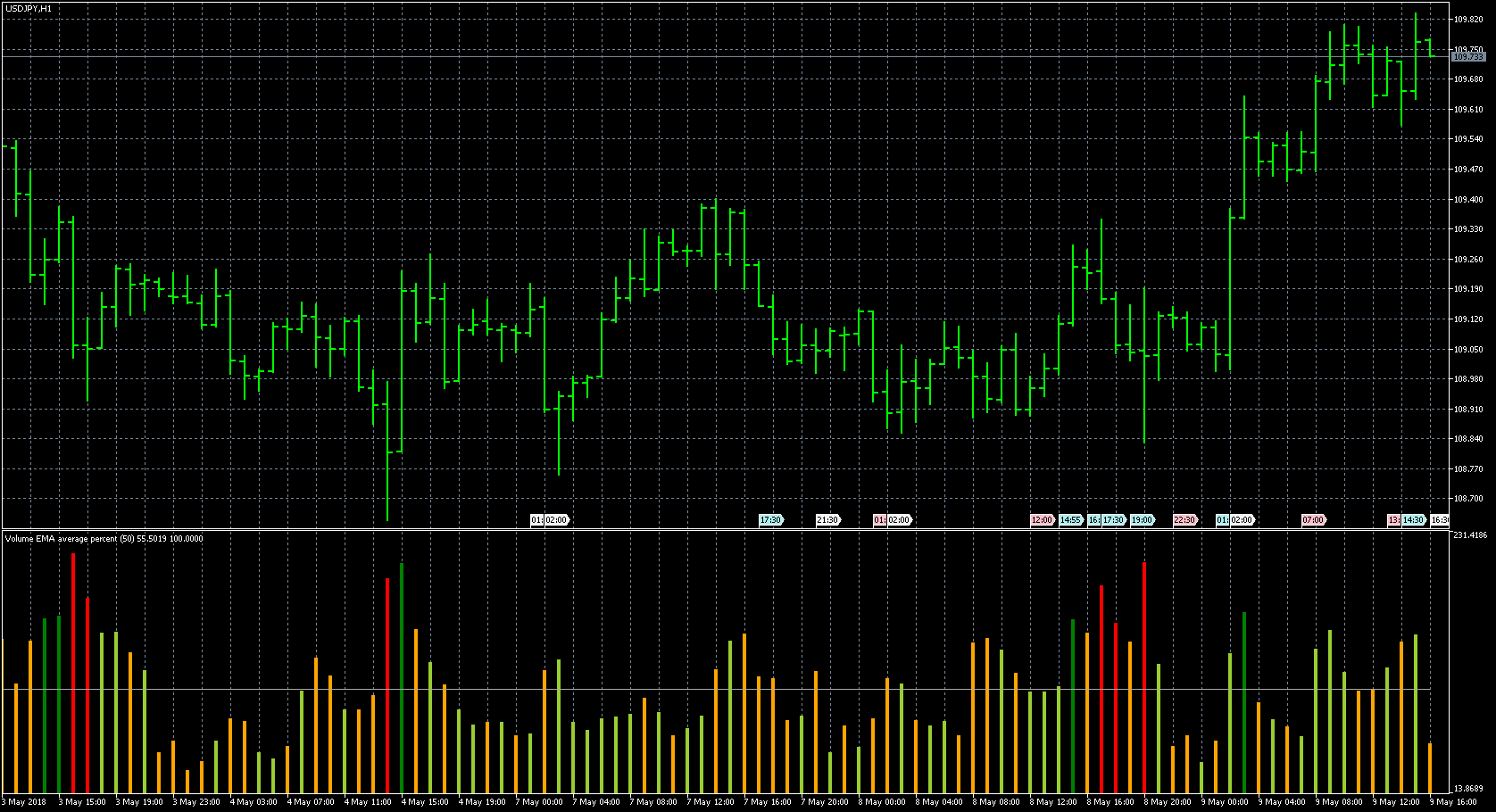Click the 8 May 04:00 time label
Viewport: 1496px width, 812px height.
tap(939, 802)
